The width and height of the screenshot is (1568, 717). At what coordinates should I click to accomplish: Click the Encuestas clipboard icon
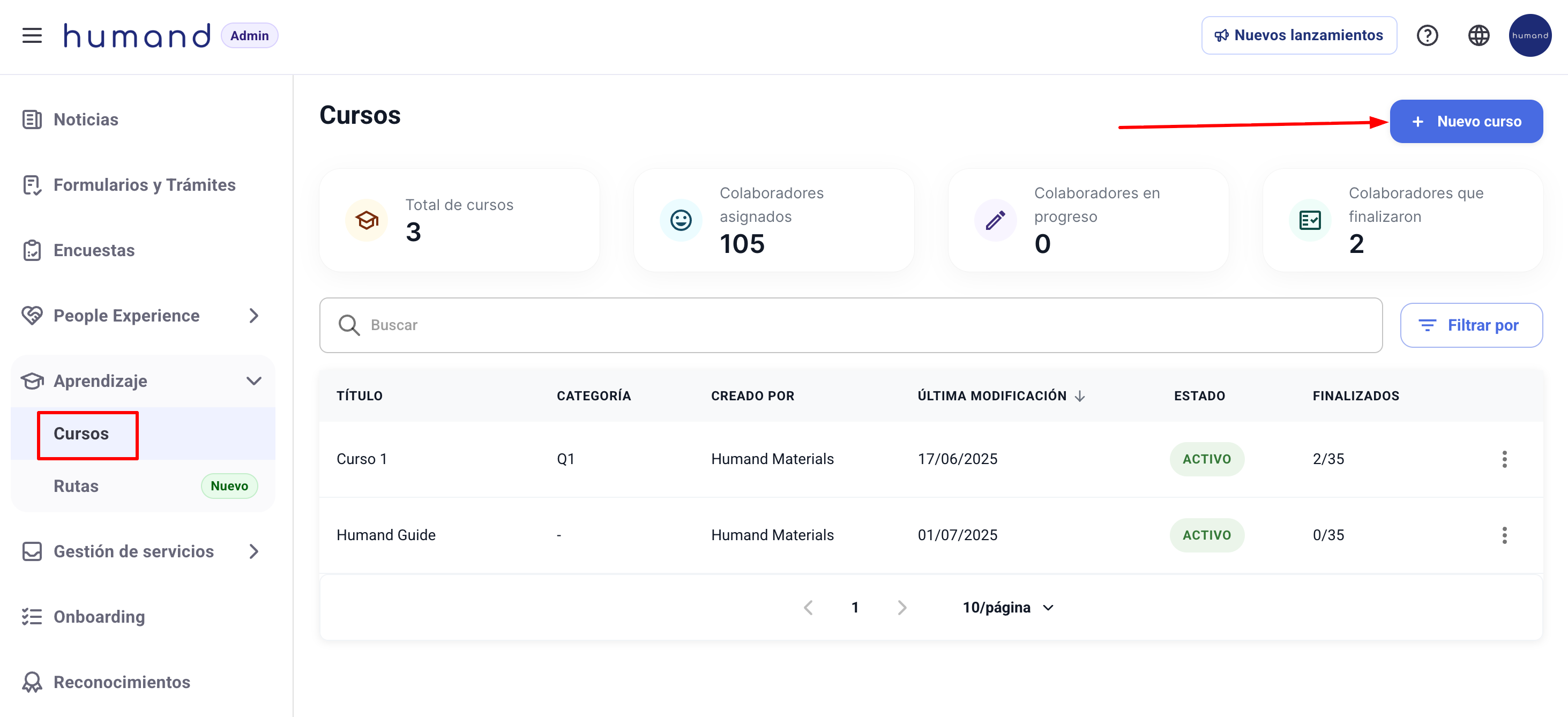tap(32, 250)
